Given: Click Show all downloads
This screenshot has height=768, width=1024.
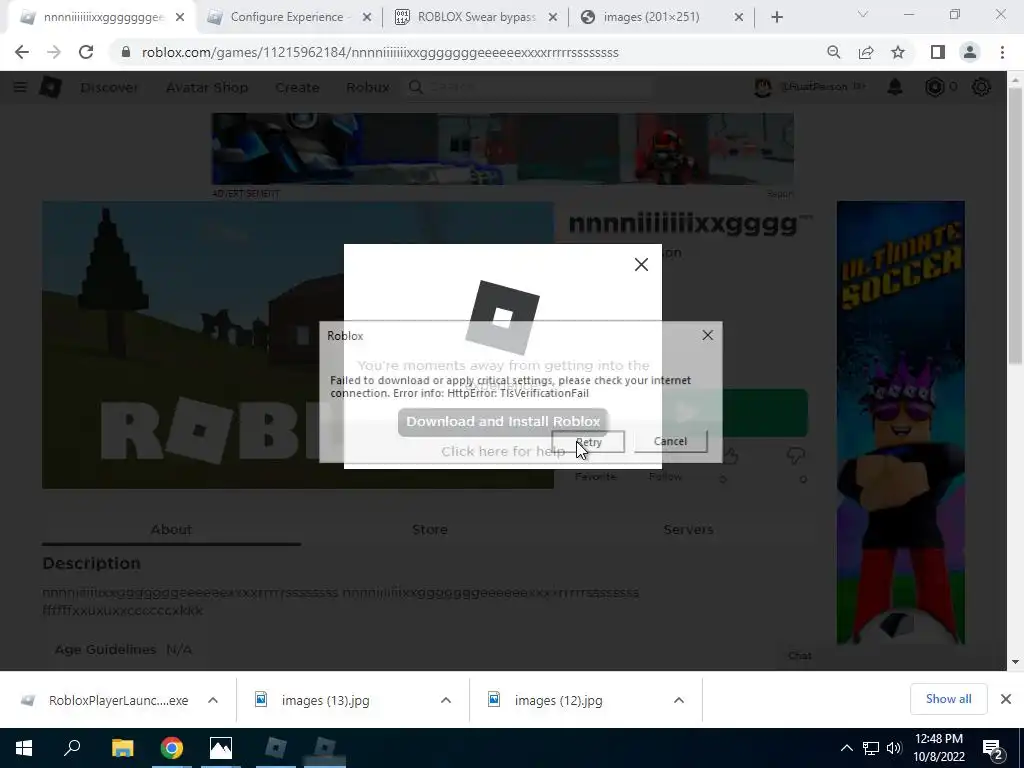Looking at the screenshot, I should (948, 699).
